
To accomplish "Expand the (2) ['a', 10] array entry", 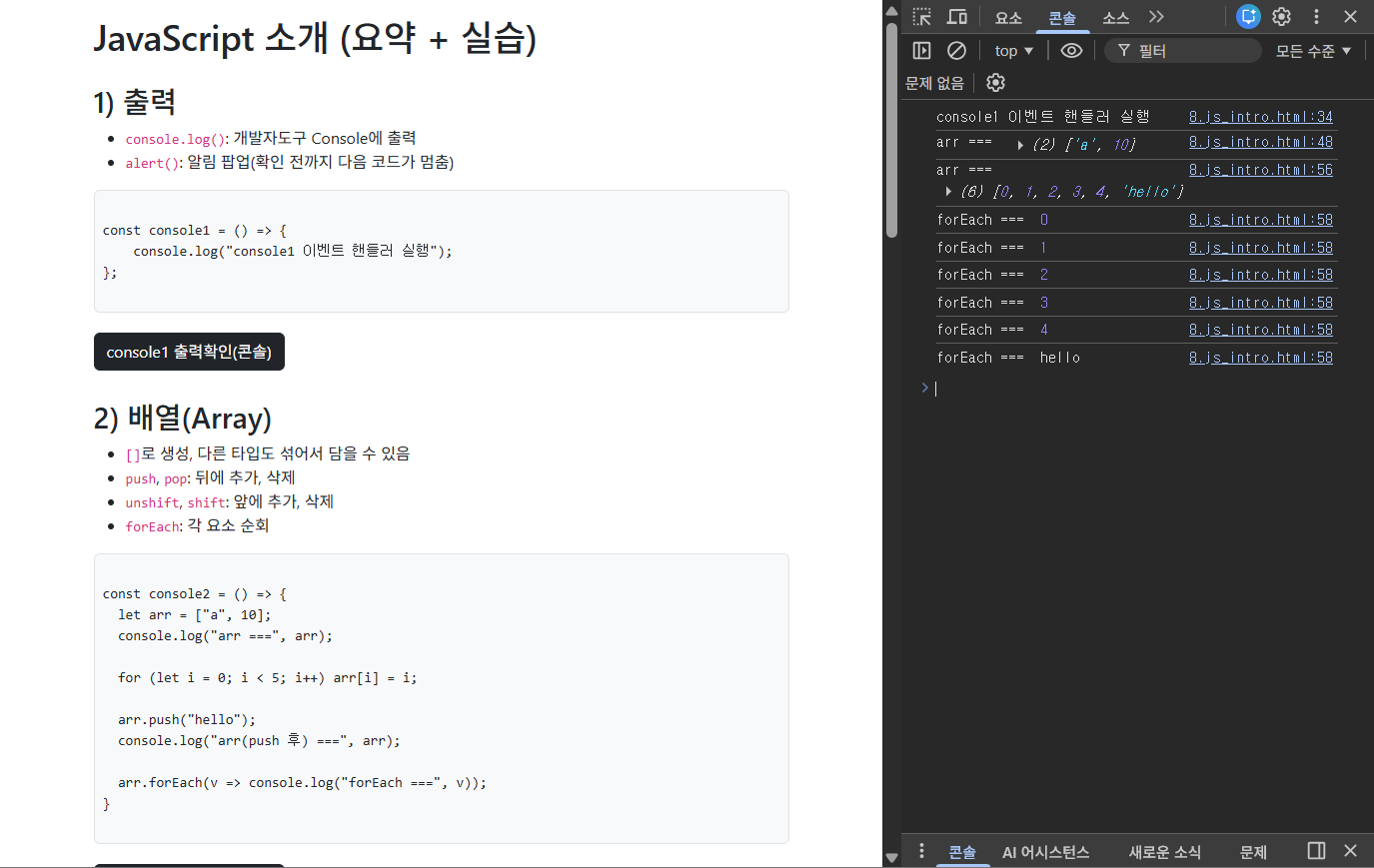I will point(1020,145).
